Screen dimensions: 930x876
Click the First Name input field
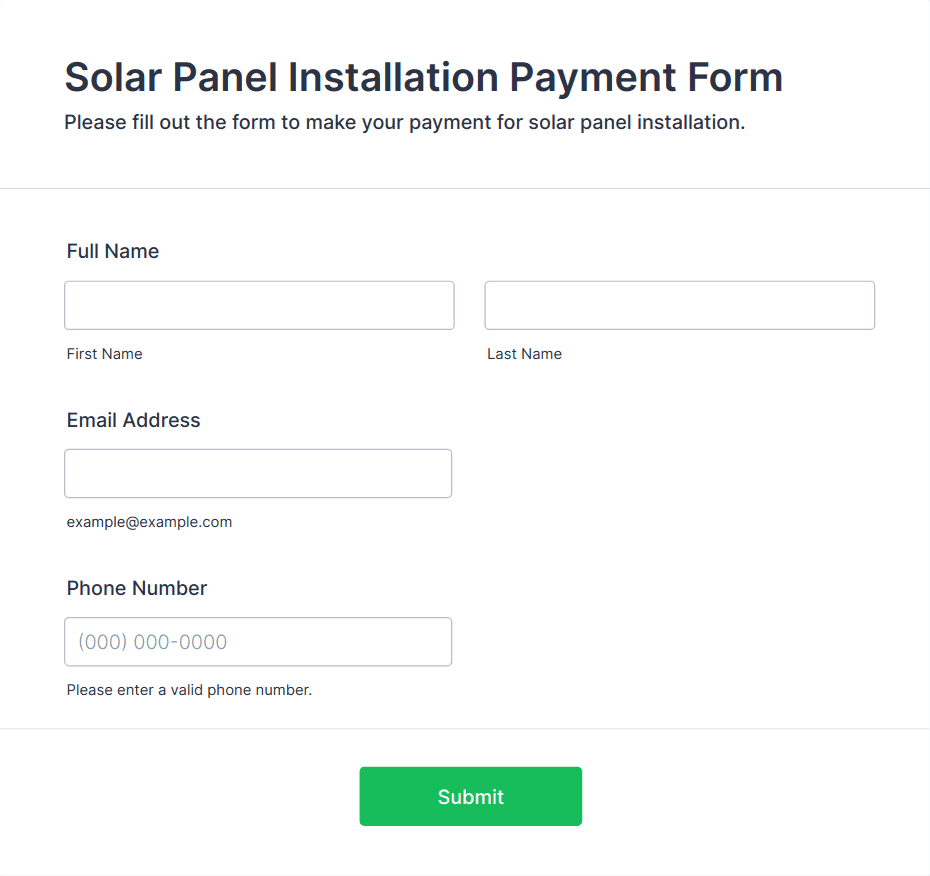(x=259, y=305)
